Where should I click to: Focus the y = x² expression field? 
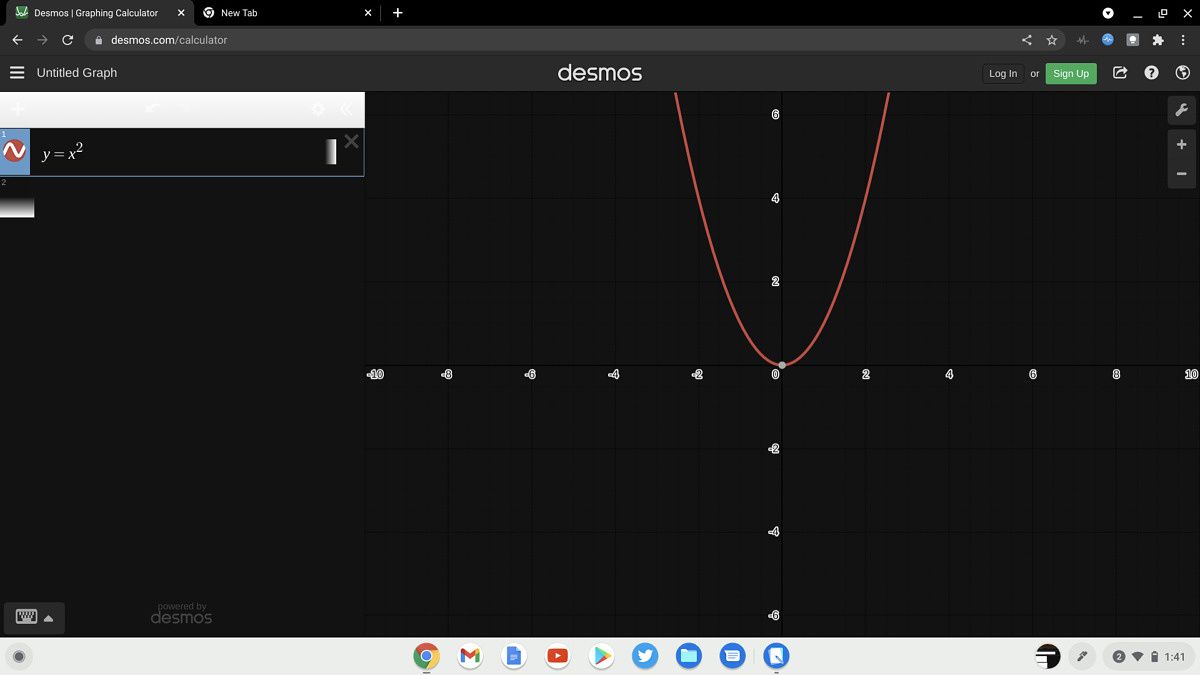pos(180,152)
